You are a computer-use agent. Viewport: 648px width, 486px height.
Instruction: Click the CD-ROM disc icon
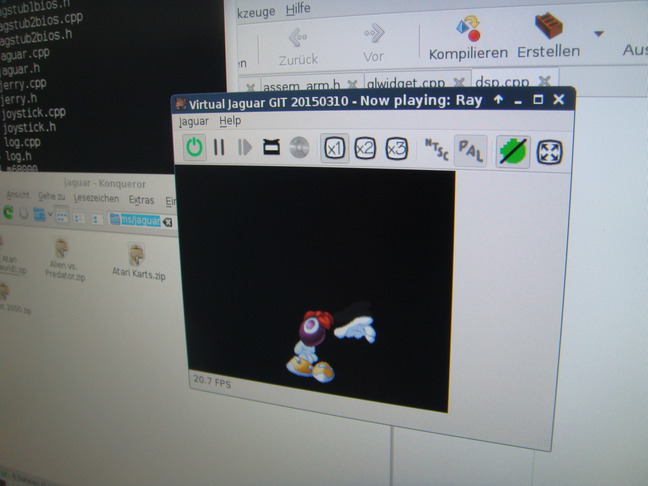pyautogui.click(x=297, y=148)
